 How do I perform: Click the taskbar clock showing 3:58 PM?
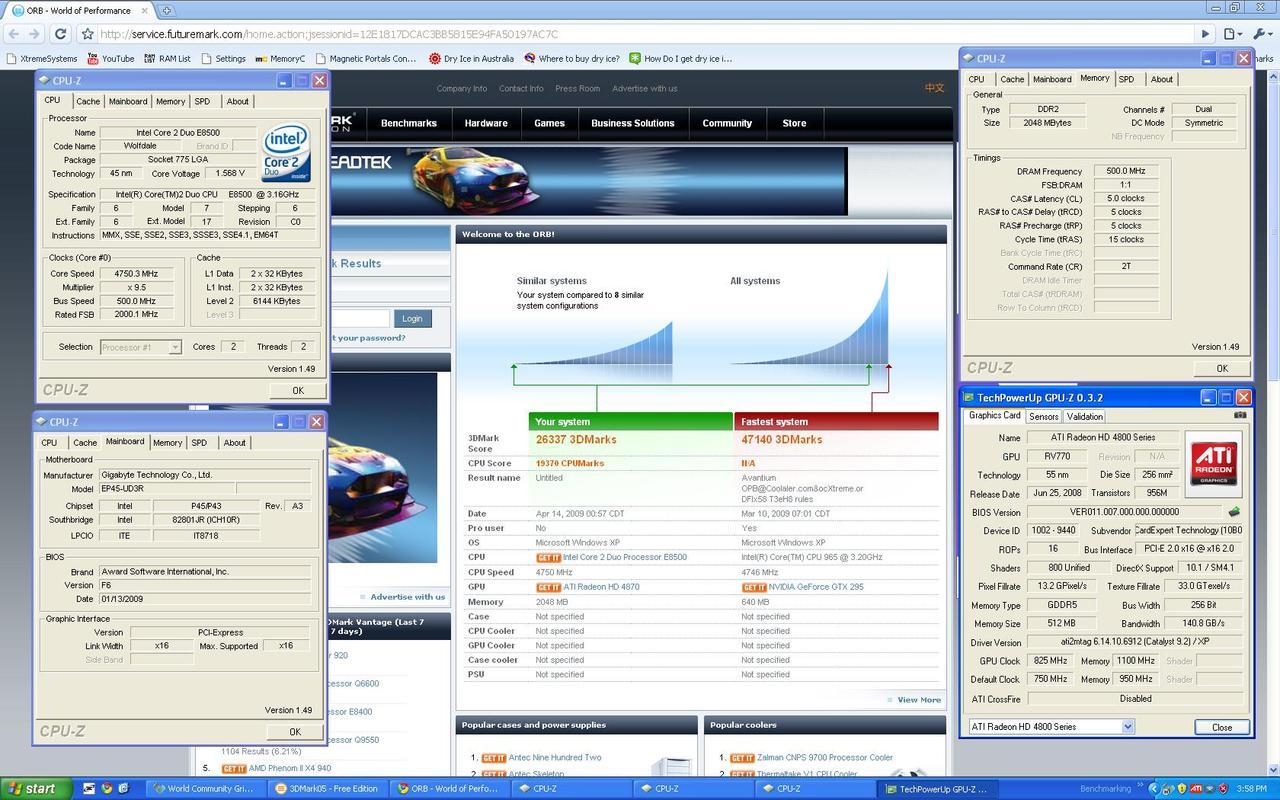(x=1256, y=789)
